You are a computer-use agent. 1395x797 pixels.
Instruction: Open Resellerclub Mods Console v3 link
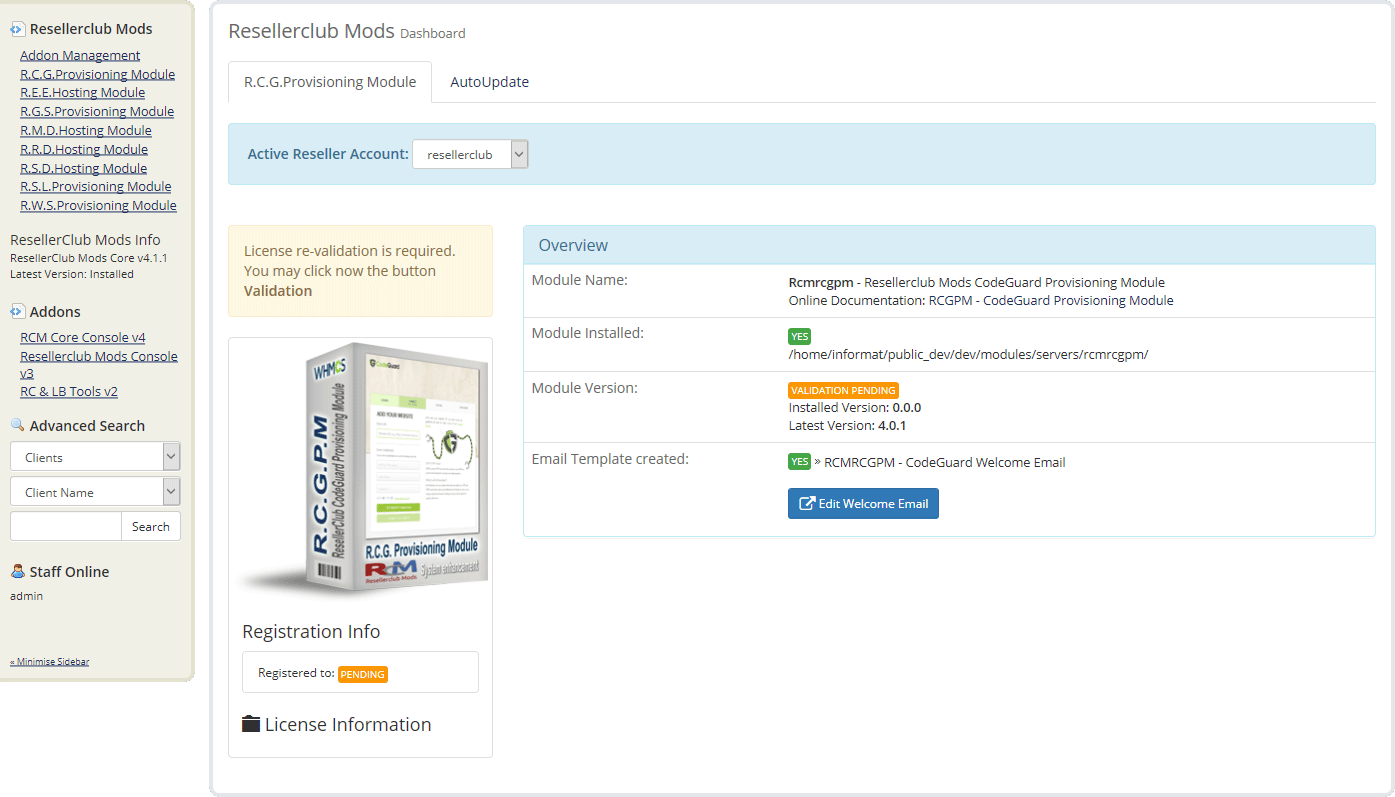tap(98, 364)
